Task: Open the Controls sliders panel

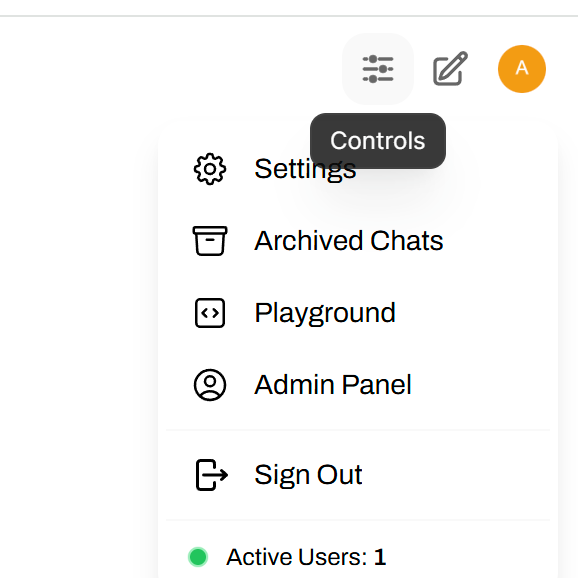Action: pyautogui.click(x=378, y=69)
